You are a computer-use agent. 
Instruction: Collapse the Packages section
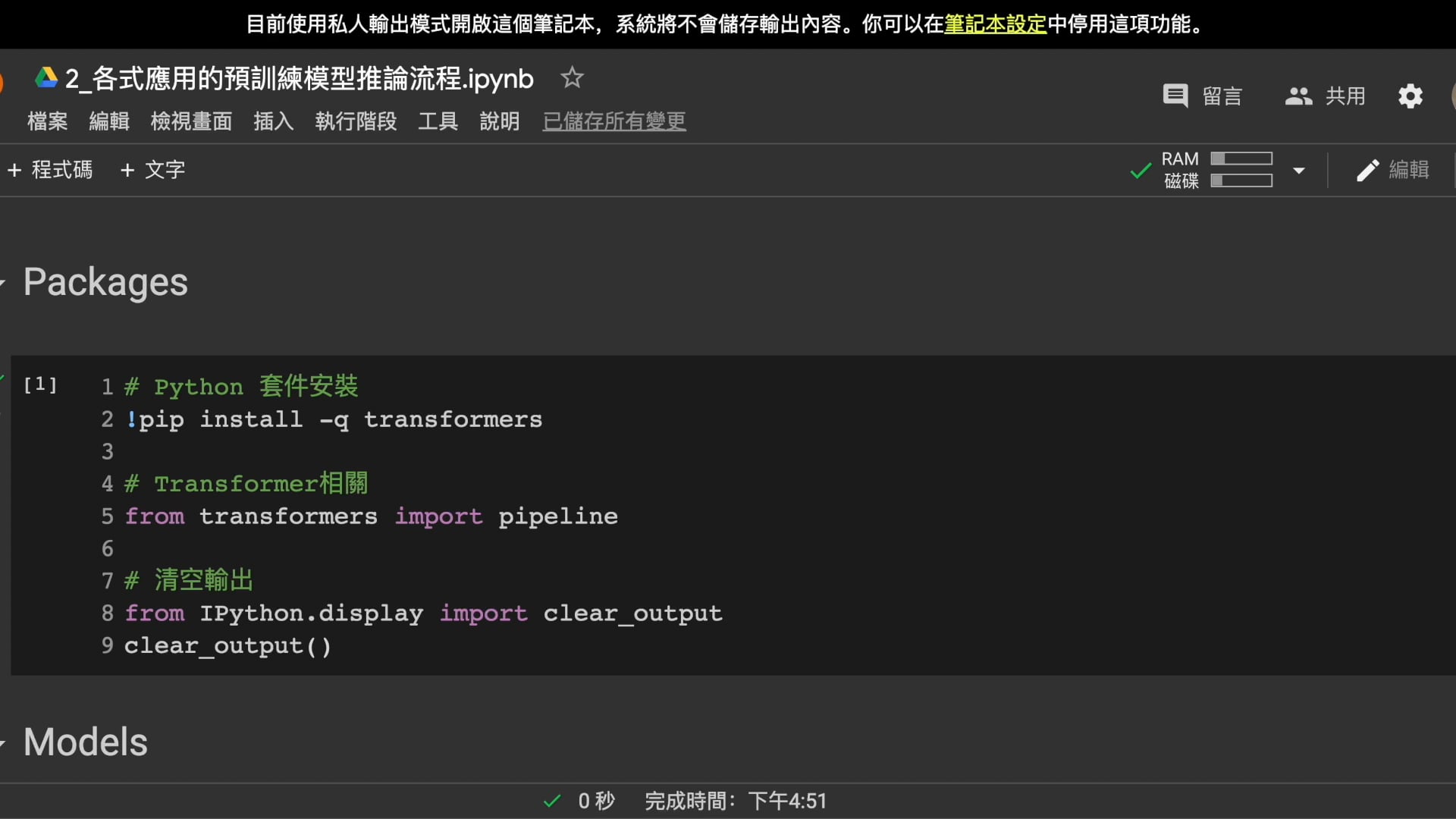point(4,283)
